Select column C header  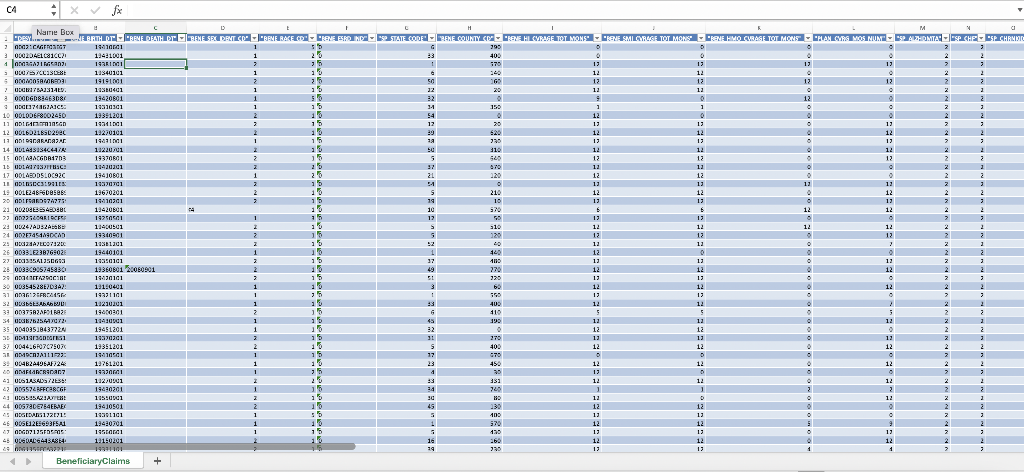[x=155, y=28]
